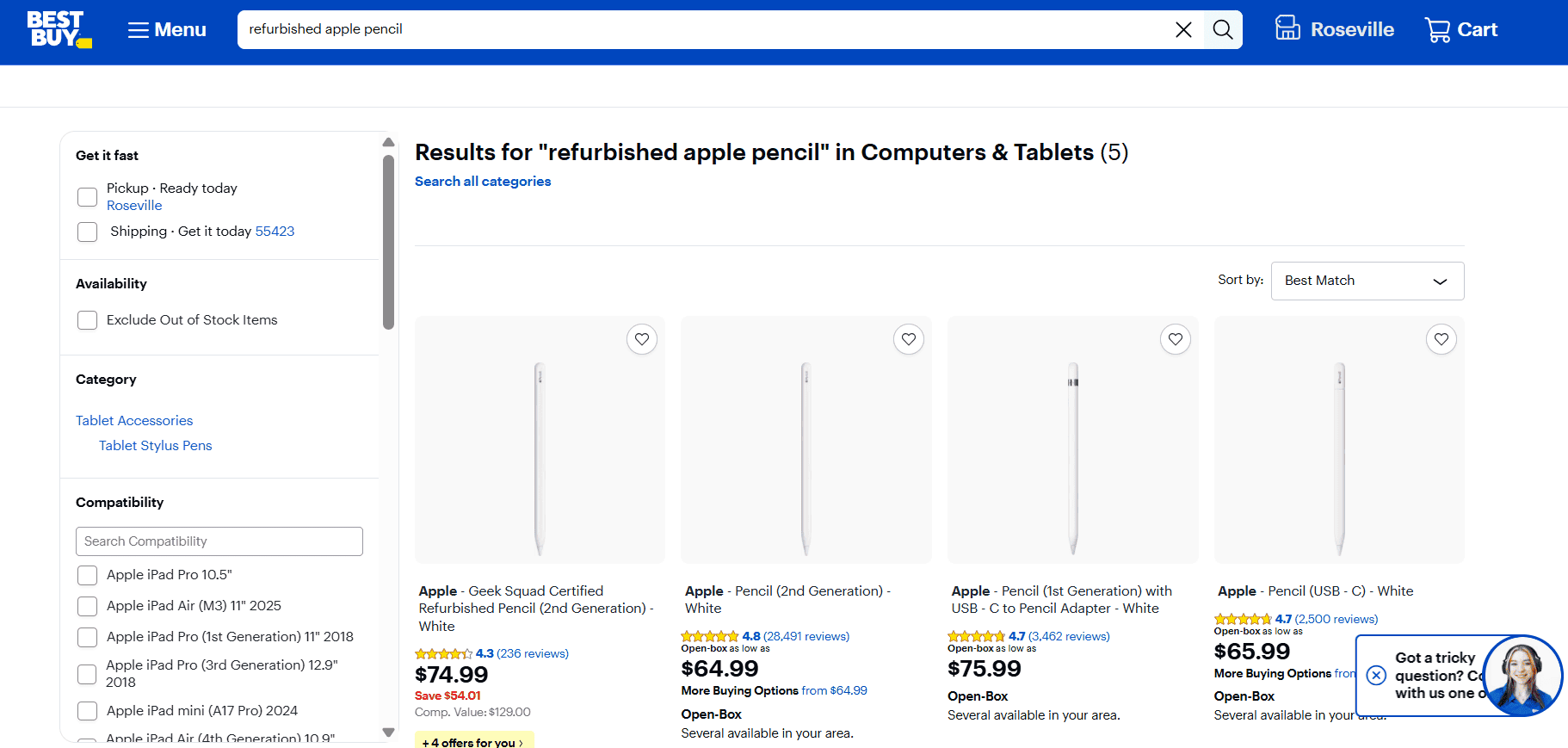This screenshot has width=1568, height=748.
Task: Check Exclude Out of Stock Items
Action: coord(87,319)
